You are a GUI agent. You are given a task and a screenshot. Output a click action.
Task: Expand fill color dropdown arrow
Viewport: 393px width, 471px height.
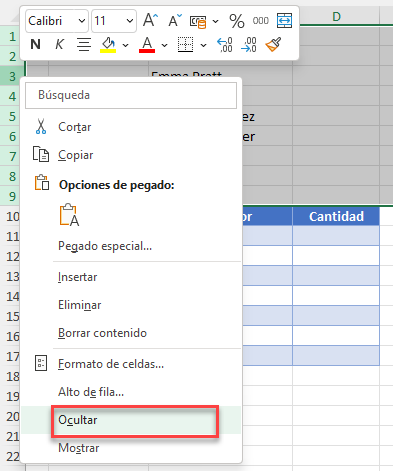(x=125, y=45)
